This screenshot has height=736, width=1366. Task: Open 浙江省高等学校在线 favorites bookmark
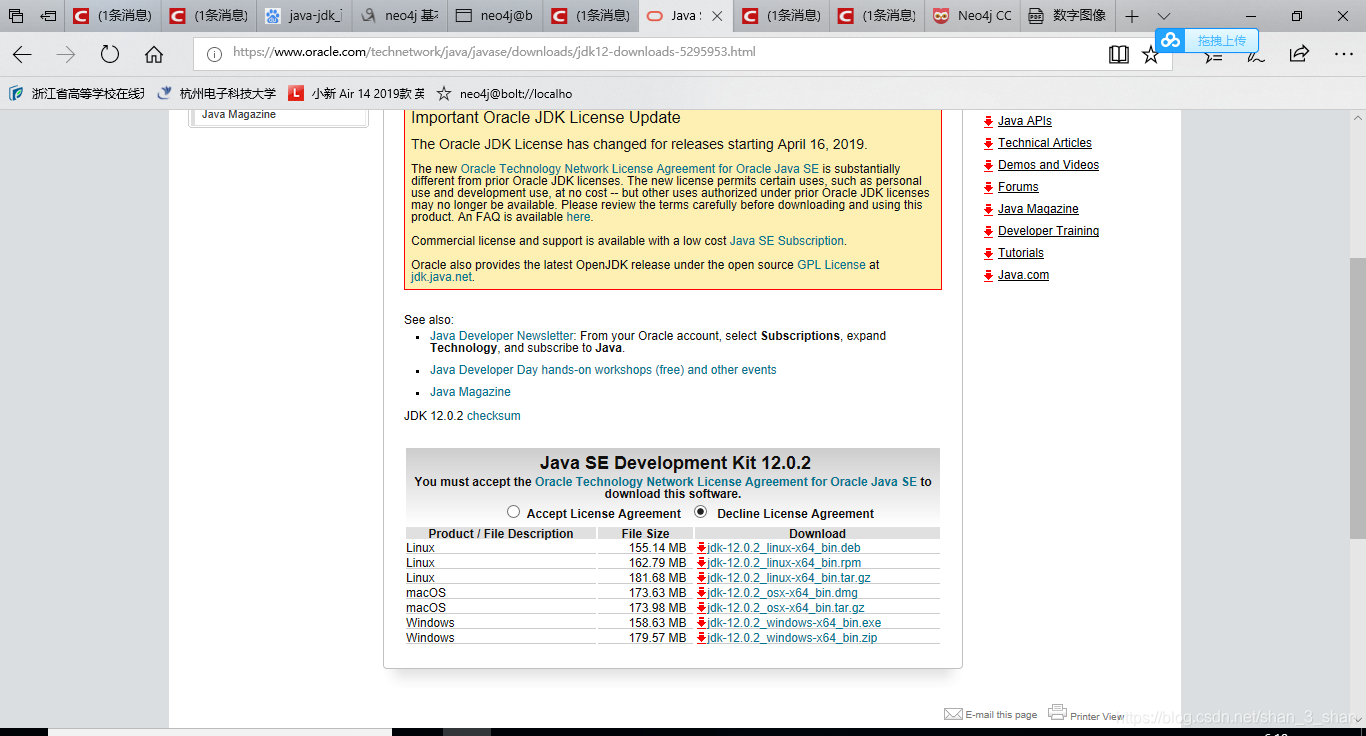pyautogui.click(x=76, y=93)
